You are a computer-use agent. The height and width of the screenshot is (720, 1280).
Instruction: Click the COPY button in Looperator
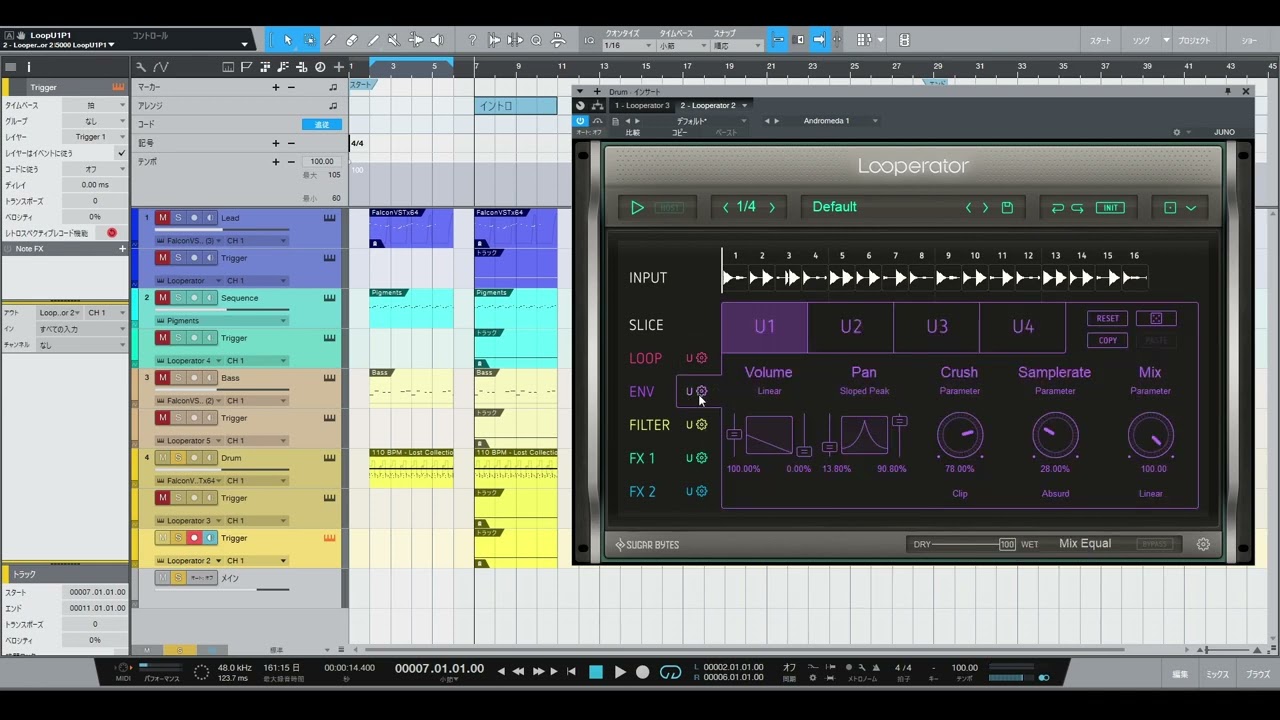[1108, 340]
